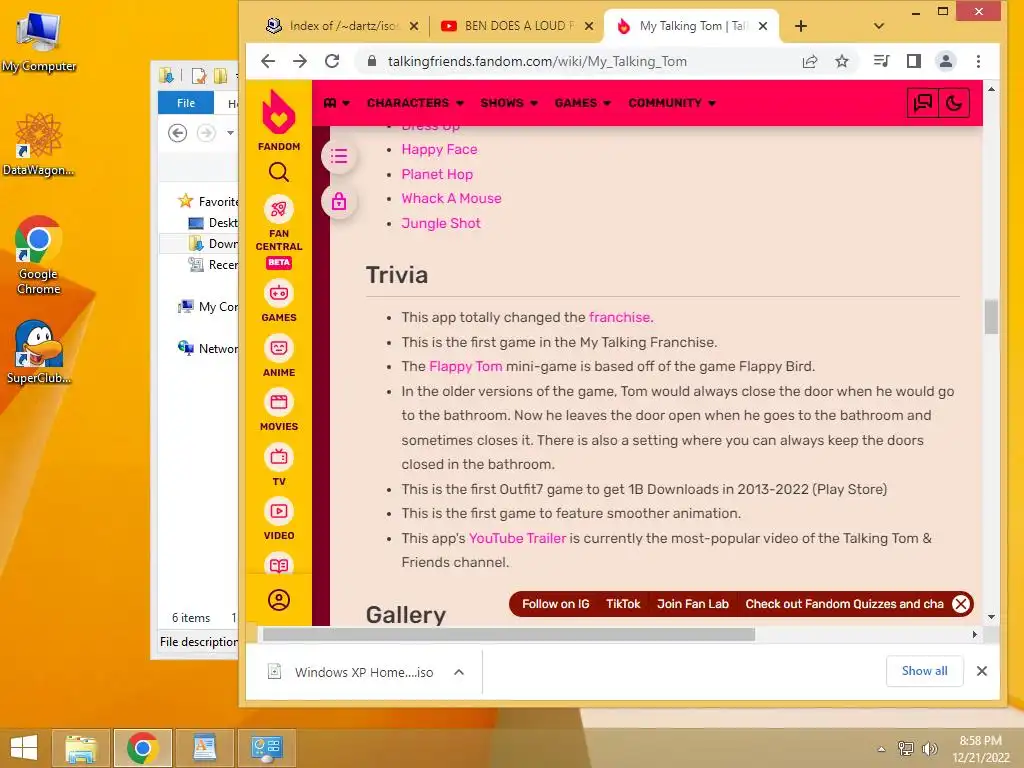Open the File tab in Explorer window
The width and height of the screenshot is (1024, 768).
pyautogui.click(x=185, y=103)
